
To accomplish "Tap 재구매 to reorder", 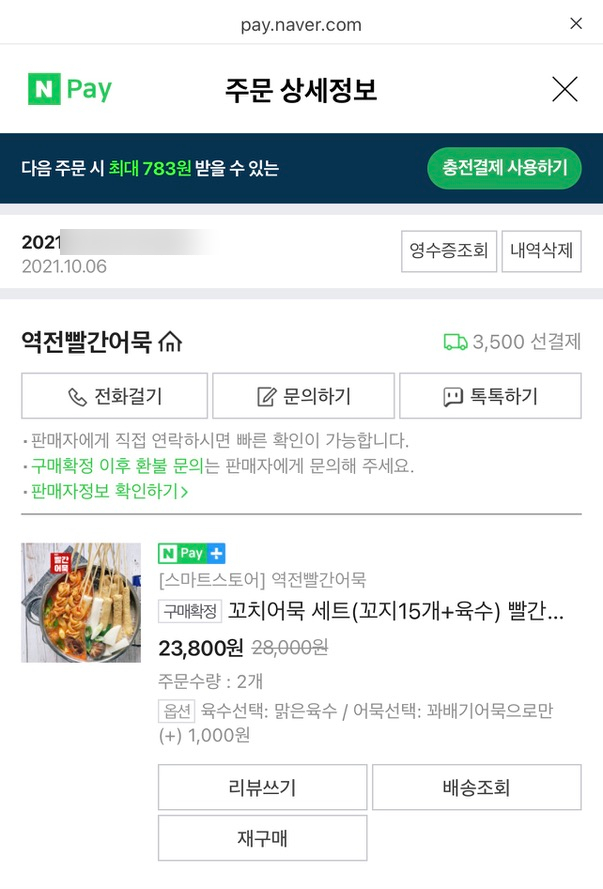I will (x=262, y=838).
